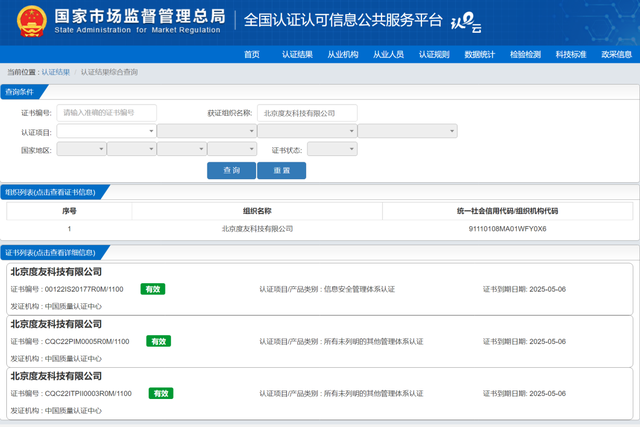Screen dimensions: 640x427
Task: Go to 首页 in the navigation bar
Action: pyautogui.click(x=252, y=54)
